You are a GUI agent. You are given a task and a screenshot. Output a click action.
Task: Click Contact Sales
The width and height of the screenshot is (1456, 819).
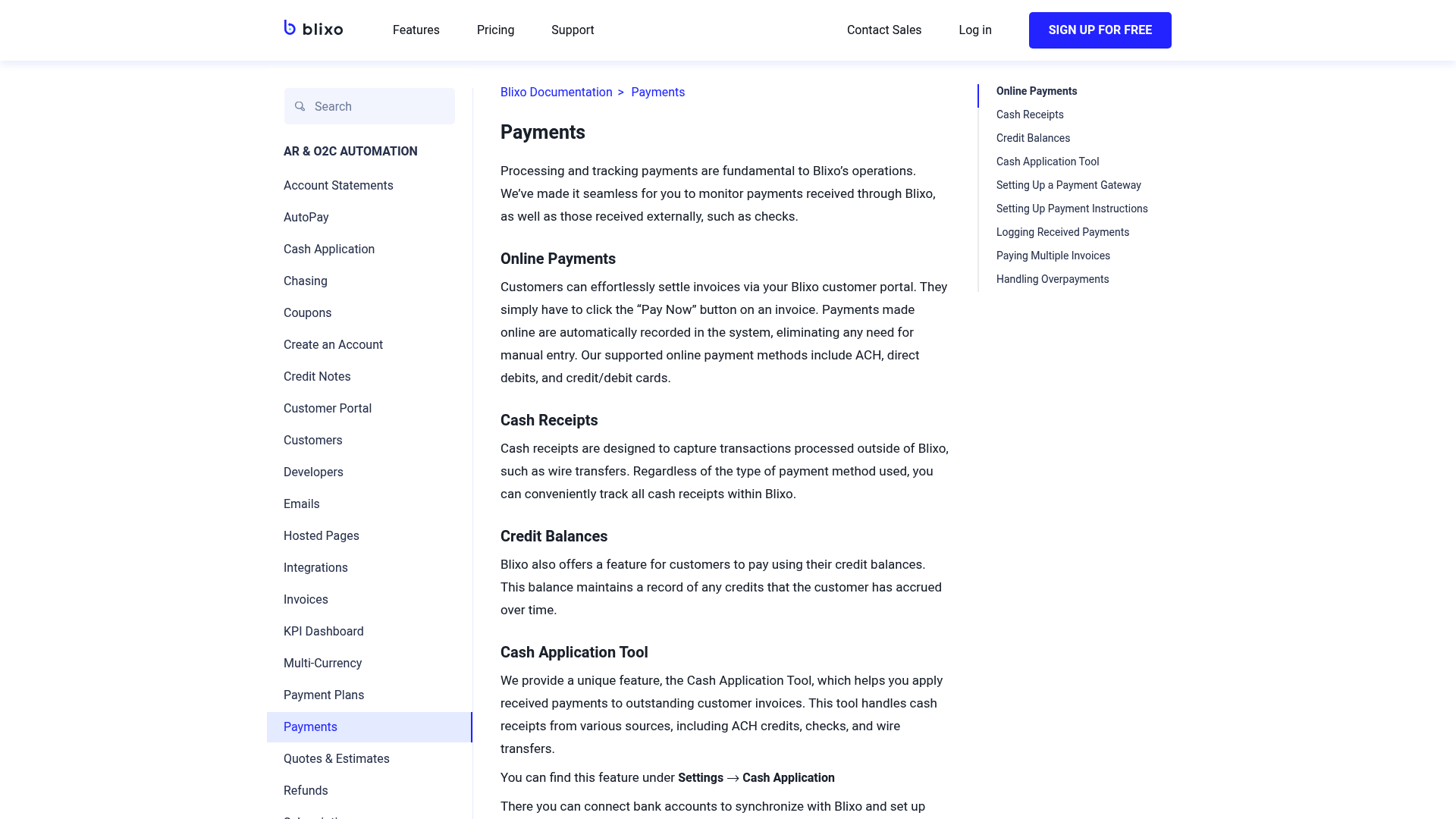(x=883, y=30)
